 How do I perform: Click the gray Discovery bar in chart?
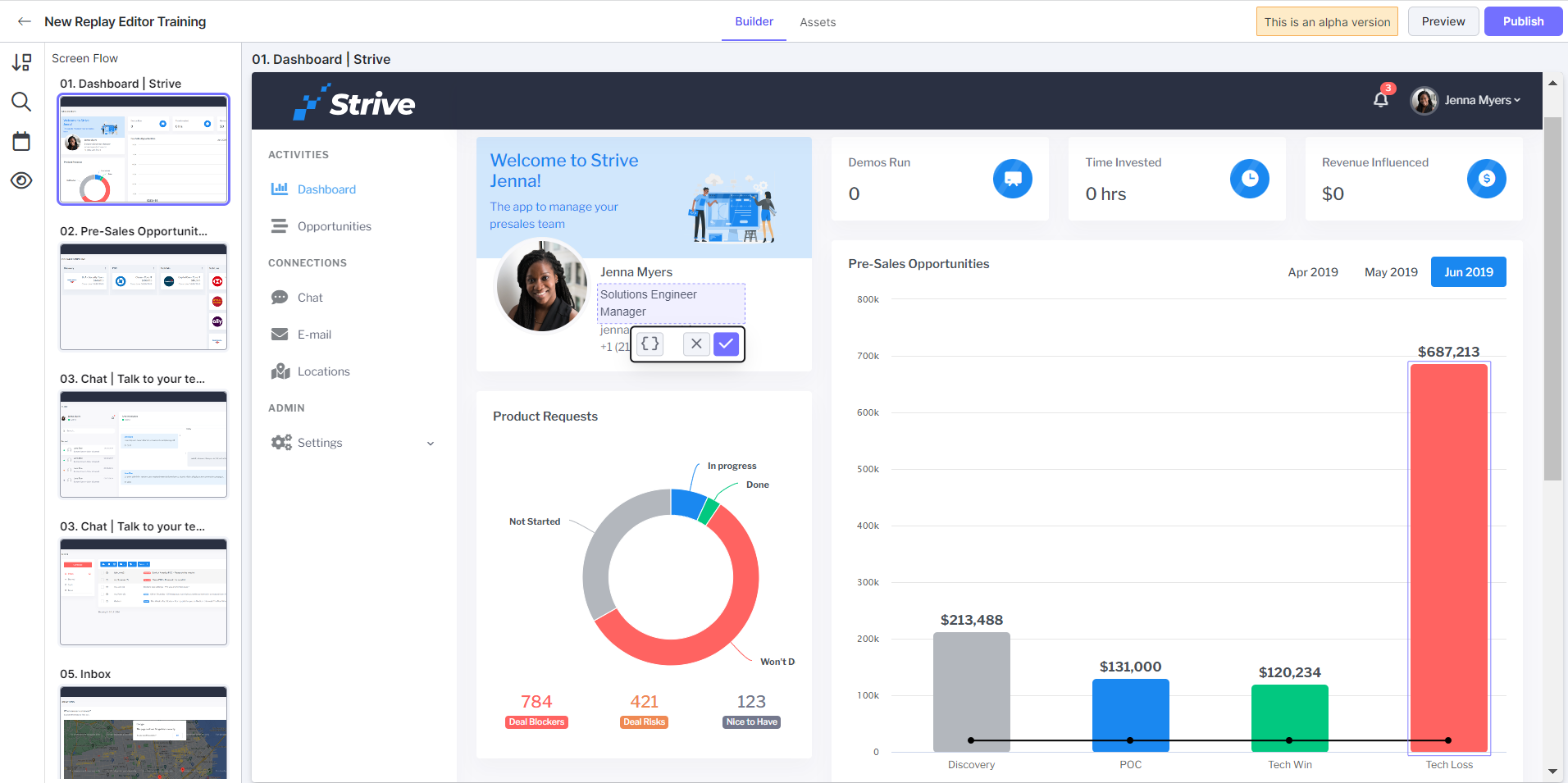coord(972,692)
